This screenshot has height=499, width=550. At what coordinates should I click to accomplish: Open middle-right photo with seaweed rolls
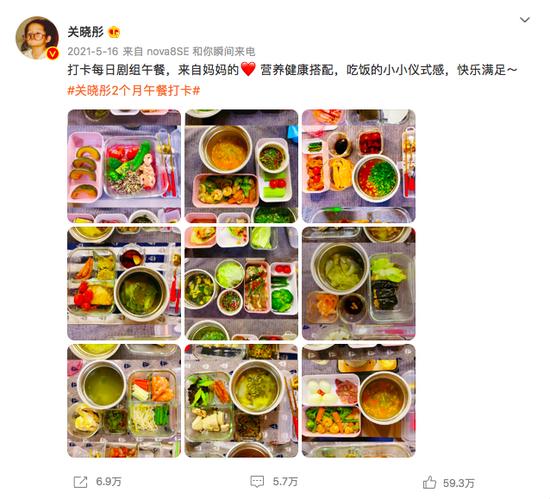[x=359, y=283]
